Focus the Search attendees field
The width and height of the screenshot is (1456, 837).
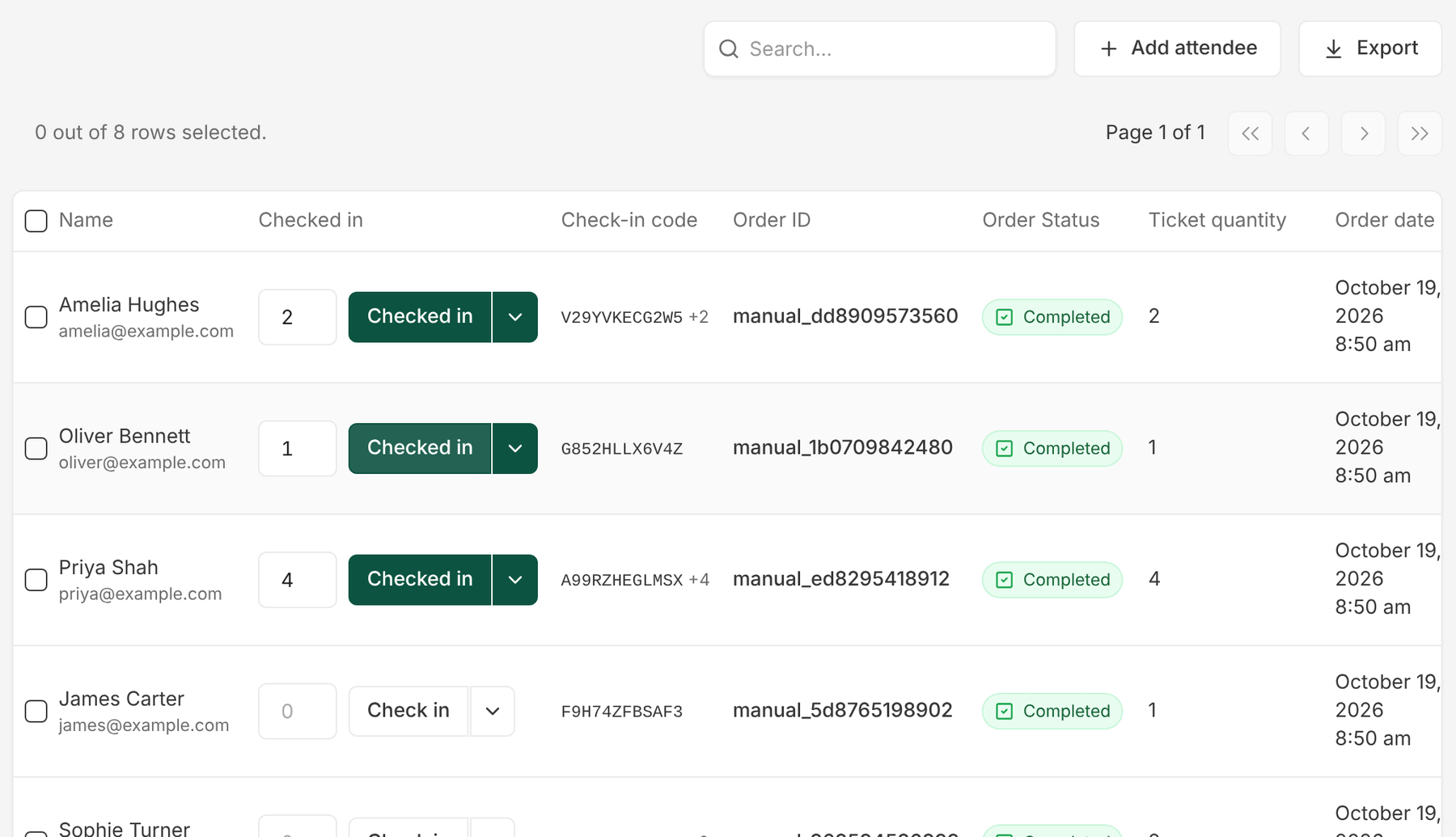tap(880, 49)
